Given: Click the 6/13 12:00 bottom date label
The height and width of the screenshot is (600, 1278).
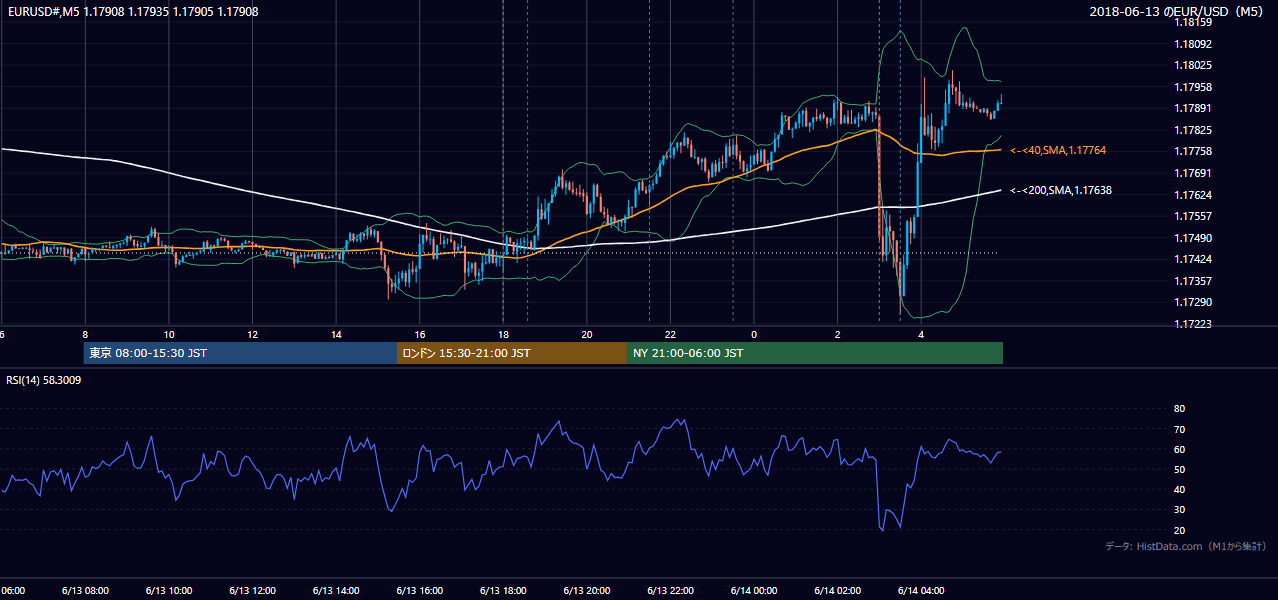Looking at the screenshot, I should click(252, 590).
